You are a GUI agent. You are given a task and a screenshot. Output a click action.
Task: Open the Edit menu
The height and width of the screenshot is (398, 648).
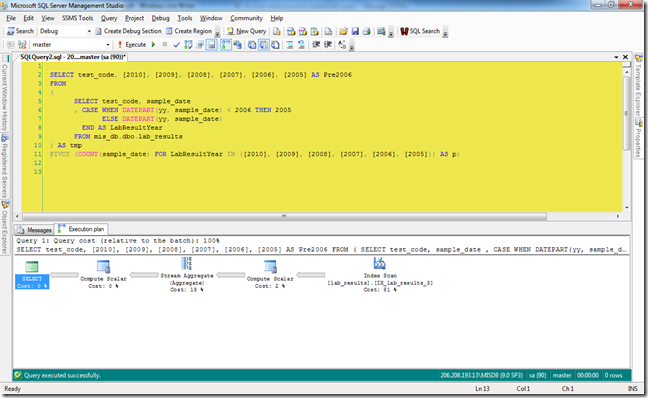29,18
